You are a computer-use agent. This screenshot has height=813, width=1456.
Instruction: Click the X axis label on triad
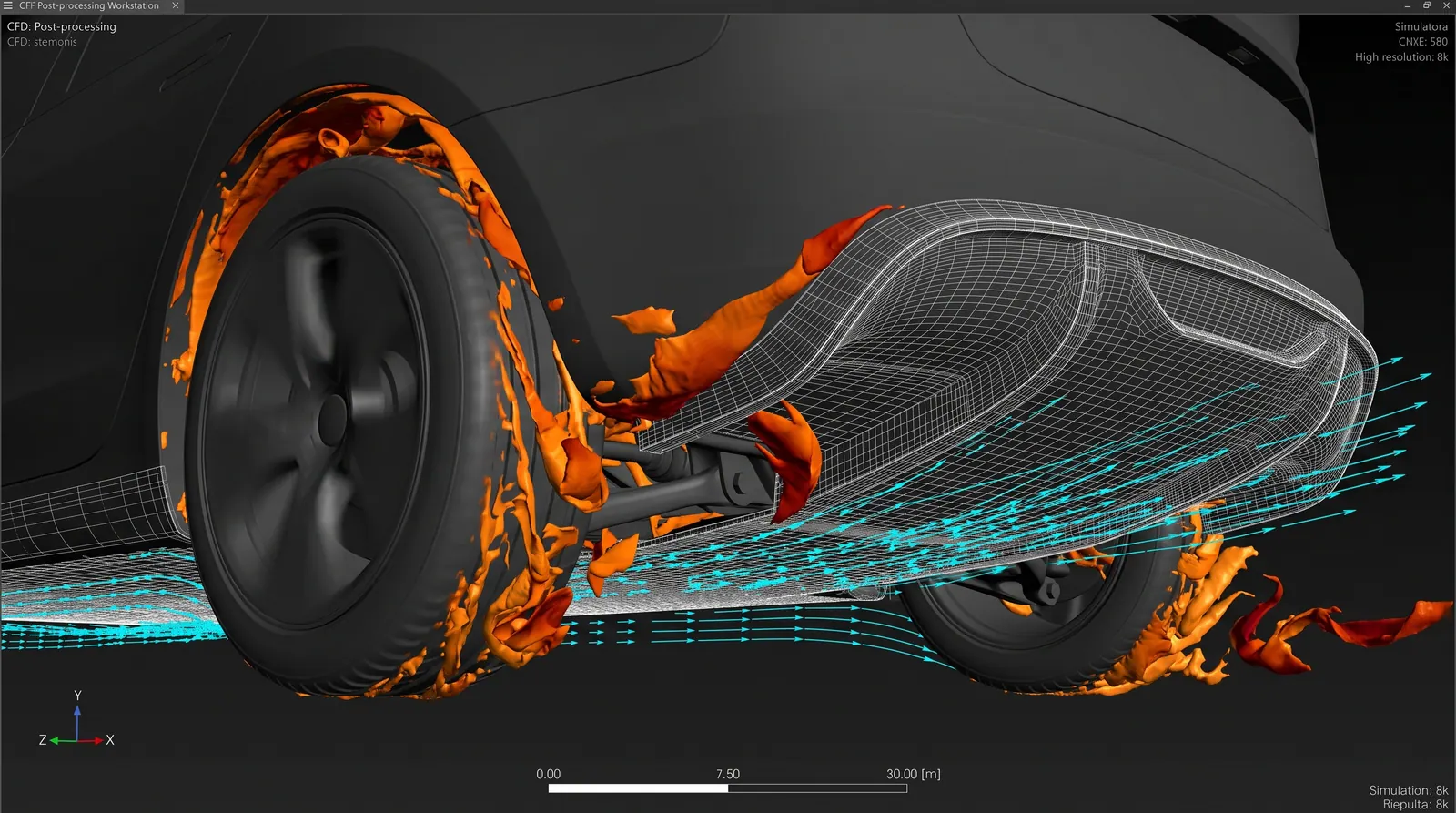pos(110,740)
